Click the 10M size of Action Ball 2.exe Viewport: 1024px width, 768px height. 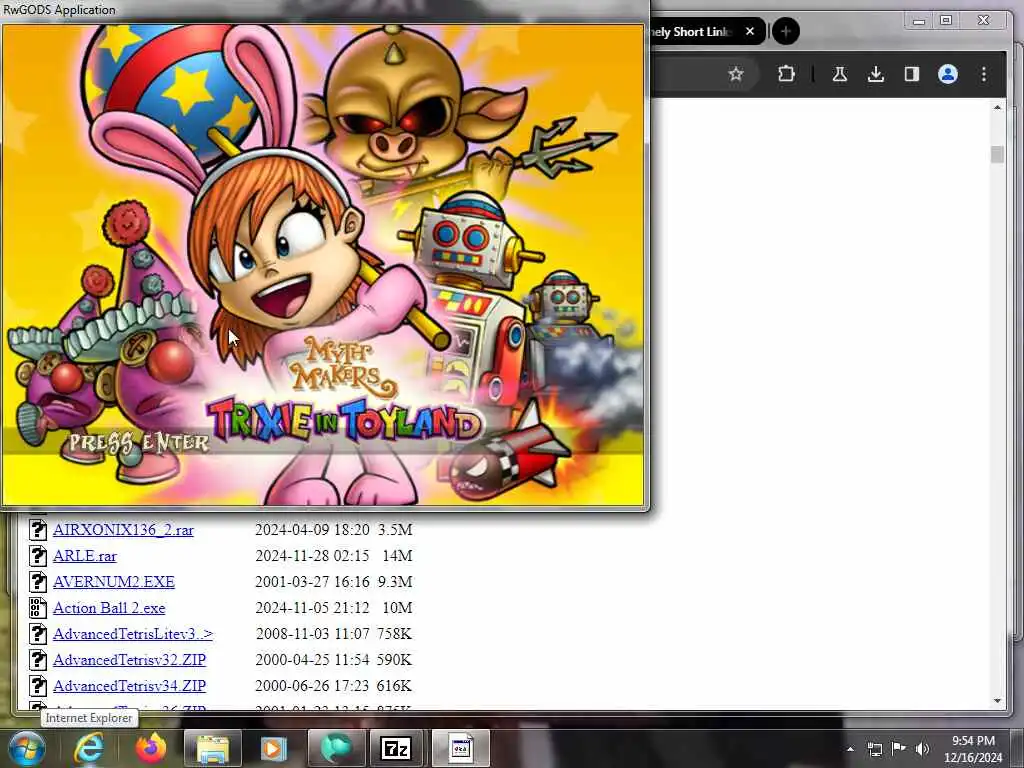pos(397,608)
